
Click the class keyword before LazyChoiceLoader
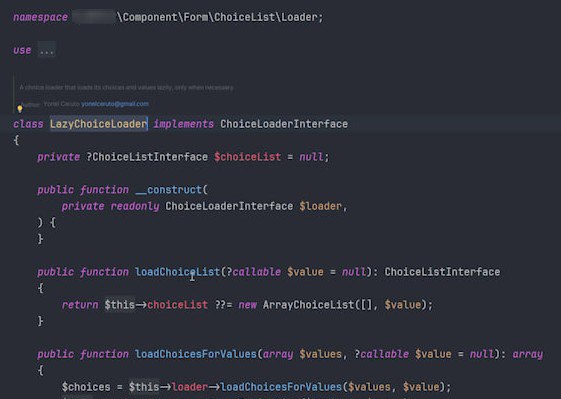click(x=28, y=124)
